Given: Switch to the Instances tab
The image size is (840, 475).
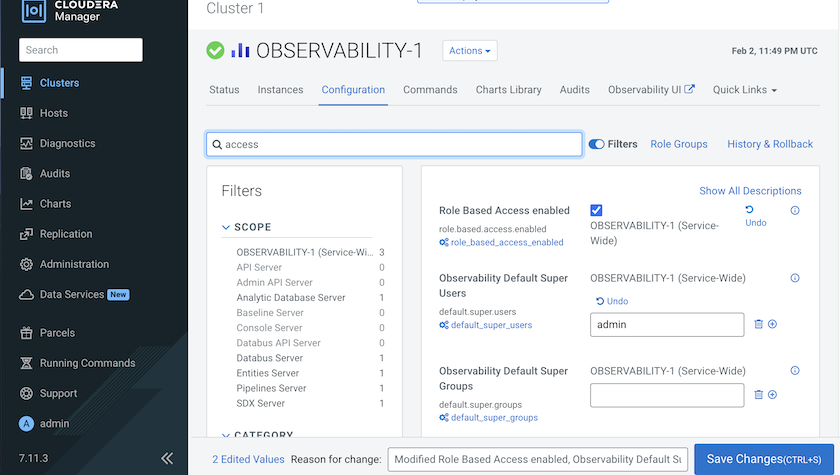Looking at the screenshot, I should tap(280, 90).
